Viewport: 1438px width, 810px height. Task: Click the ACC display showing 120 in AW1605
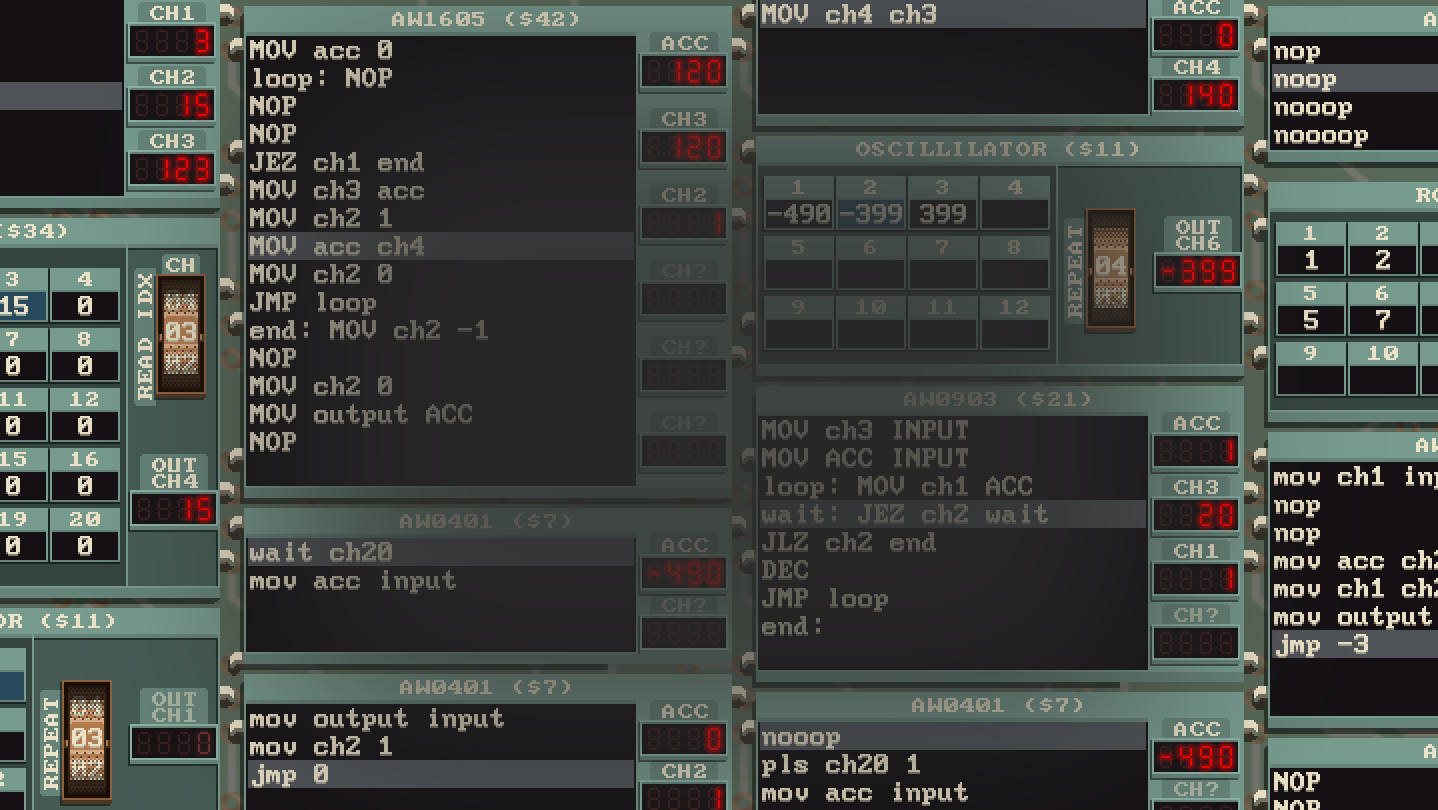pos(684,72)
